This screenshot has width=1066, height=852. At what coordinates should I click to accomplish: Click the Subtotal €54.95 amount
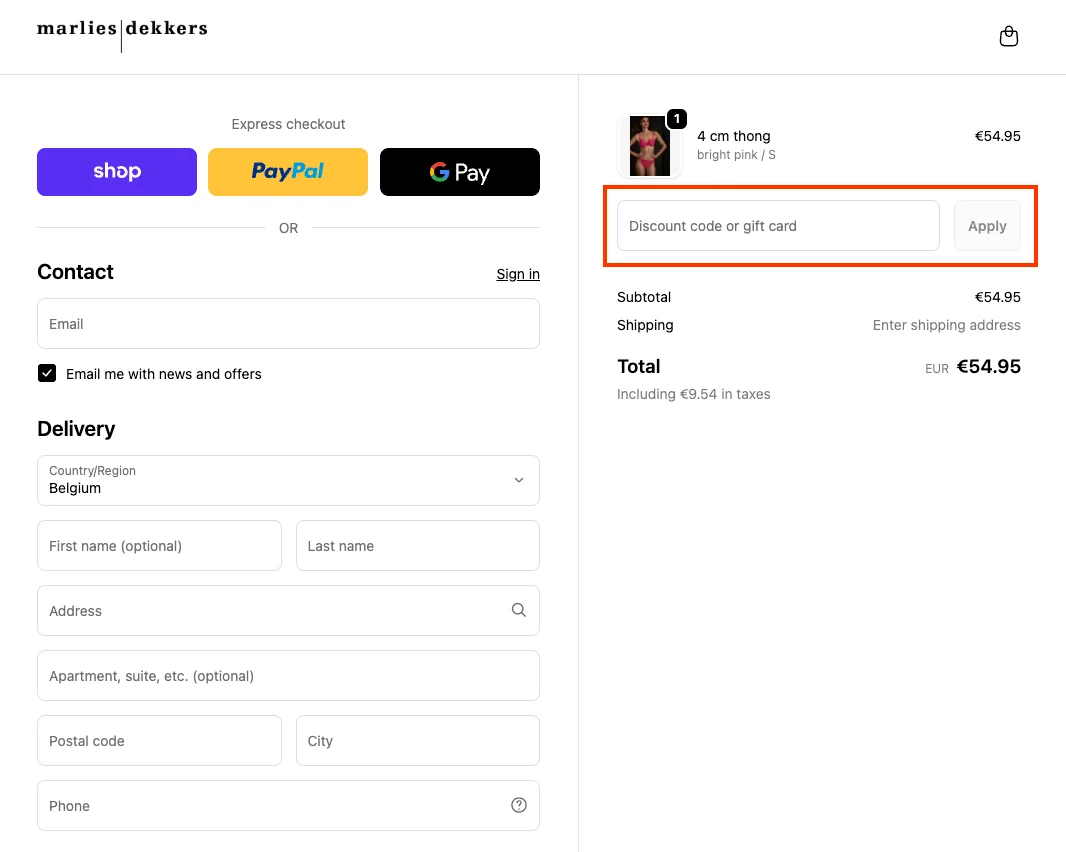(997, 297)
